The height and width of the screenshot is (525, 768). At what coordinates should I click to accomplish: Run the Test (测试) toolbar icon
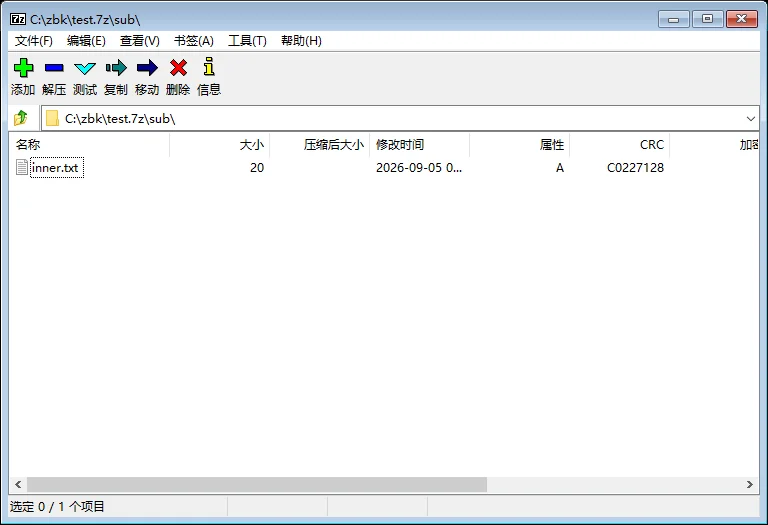point(85,68)
